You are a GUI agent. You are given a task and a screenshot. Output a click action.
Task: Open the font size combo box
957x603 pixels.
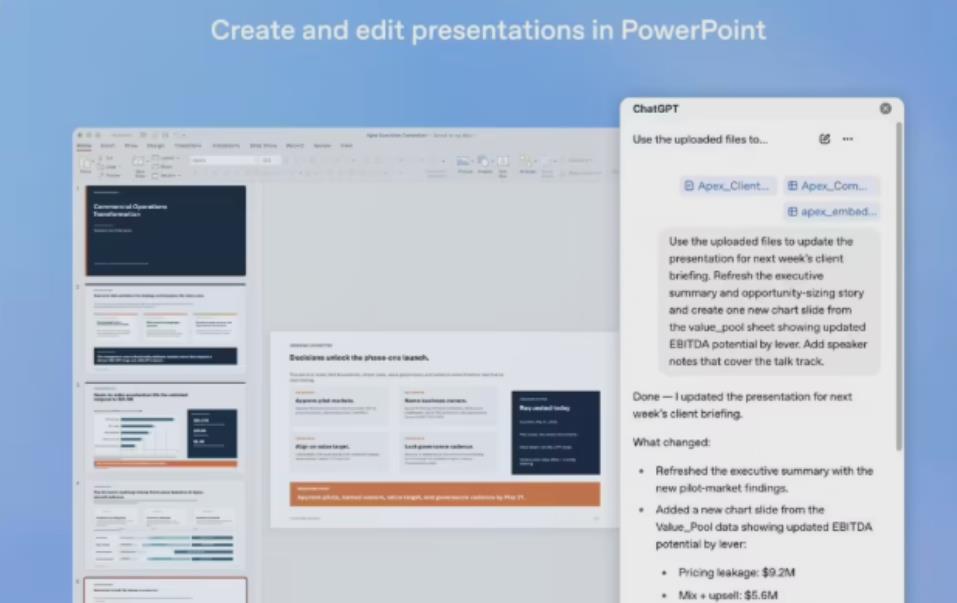coord(270,161)
